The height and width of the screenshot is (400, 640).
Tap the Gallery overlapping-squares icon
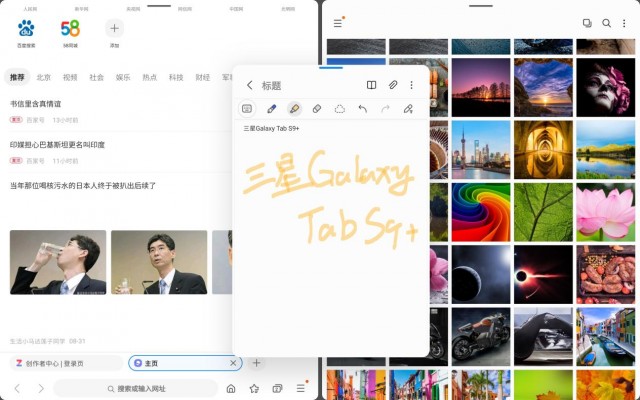tap(587, 23)
